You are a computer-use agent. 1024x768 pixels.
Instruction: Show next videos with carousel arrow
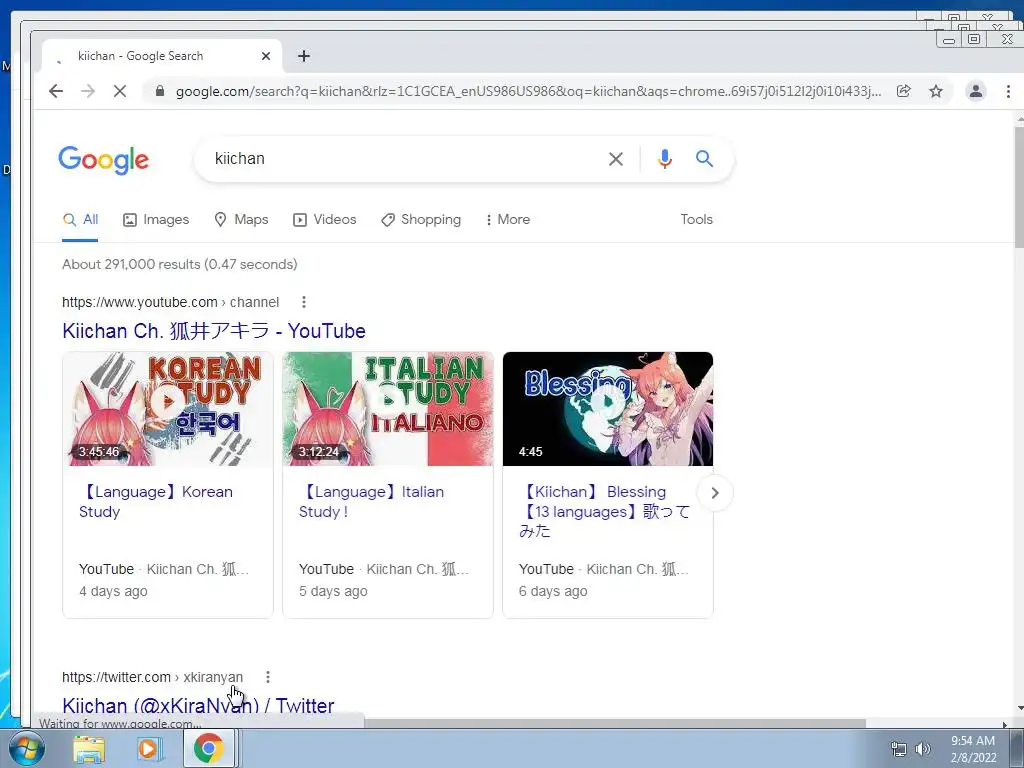tap(715, 493)
